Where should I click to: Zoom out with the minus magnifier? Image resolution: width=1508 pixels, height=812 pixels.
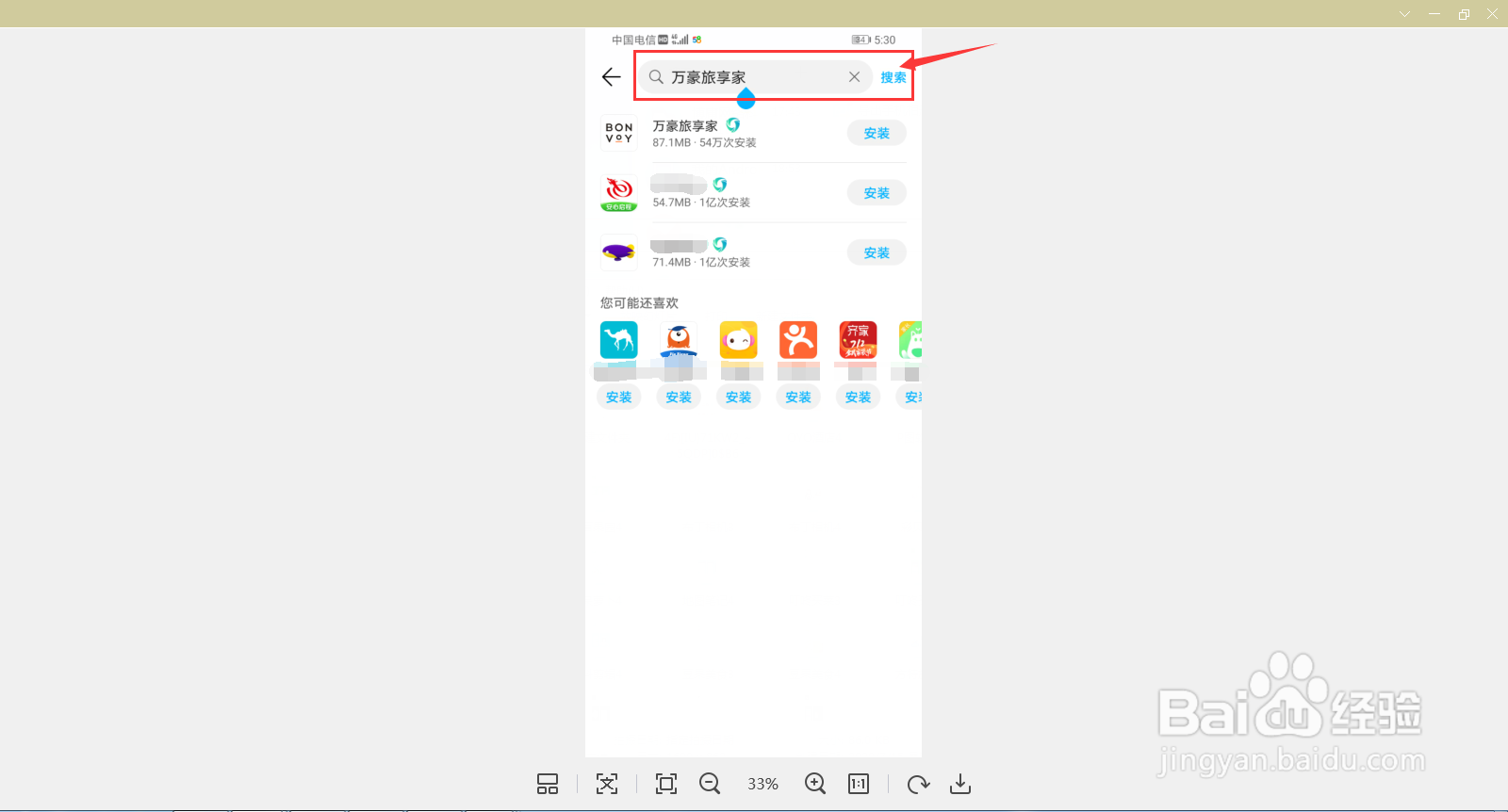click(x=710, y=784)
